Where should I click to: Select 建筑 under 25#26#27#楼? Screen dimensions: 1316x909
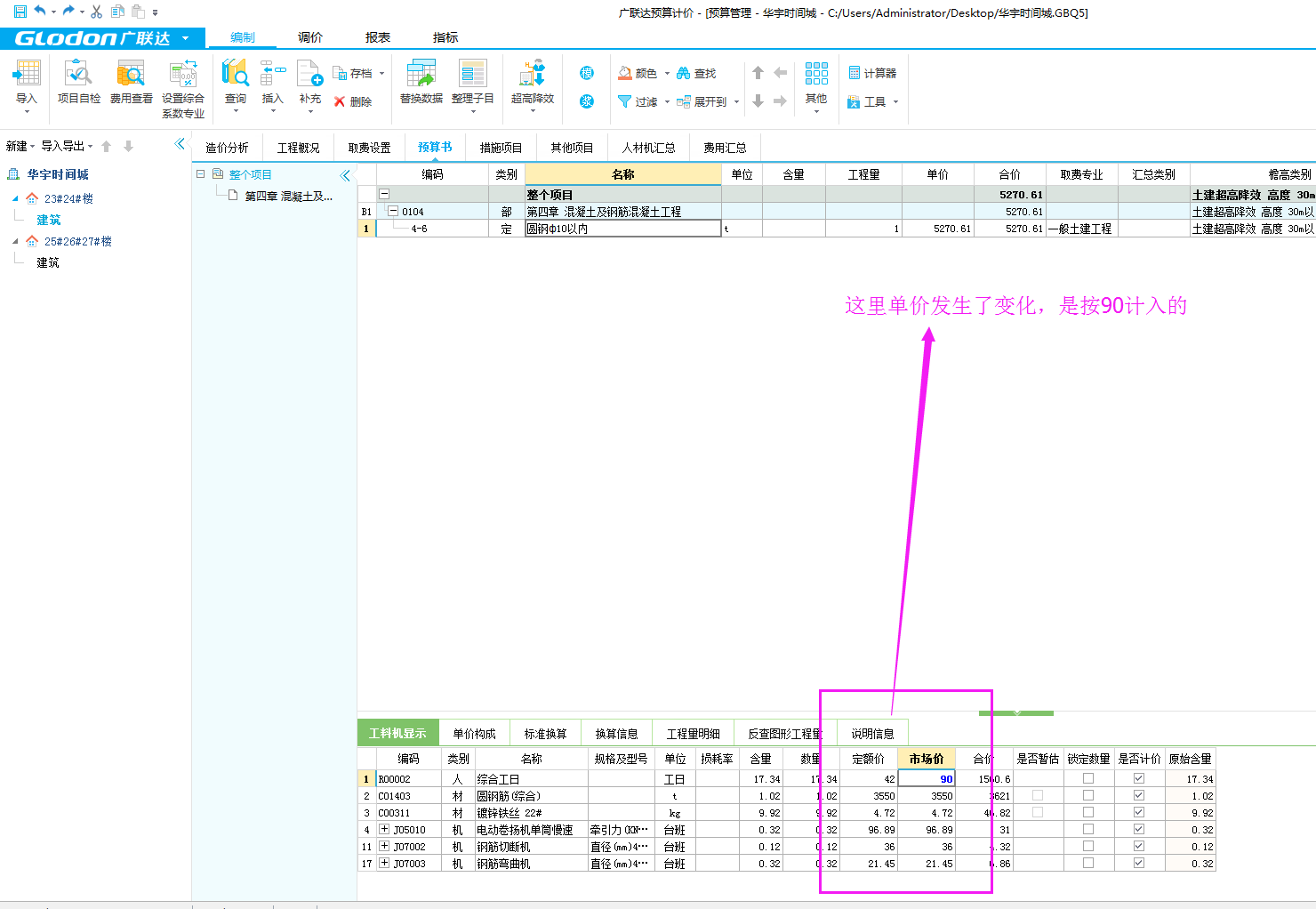click(48, 262)
